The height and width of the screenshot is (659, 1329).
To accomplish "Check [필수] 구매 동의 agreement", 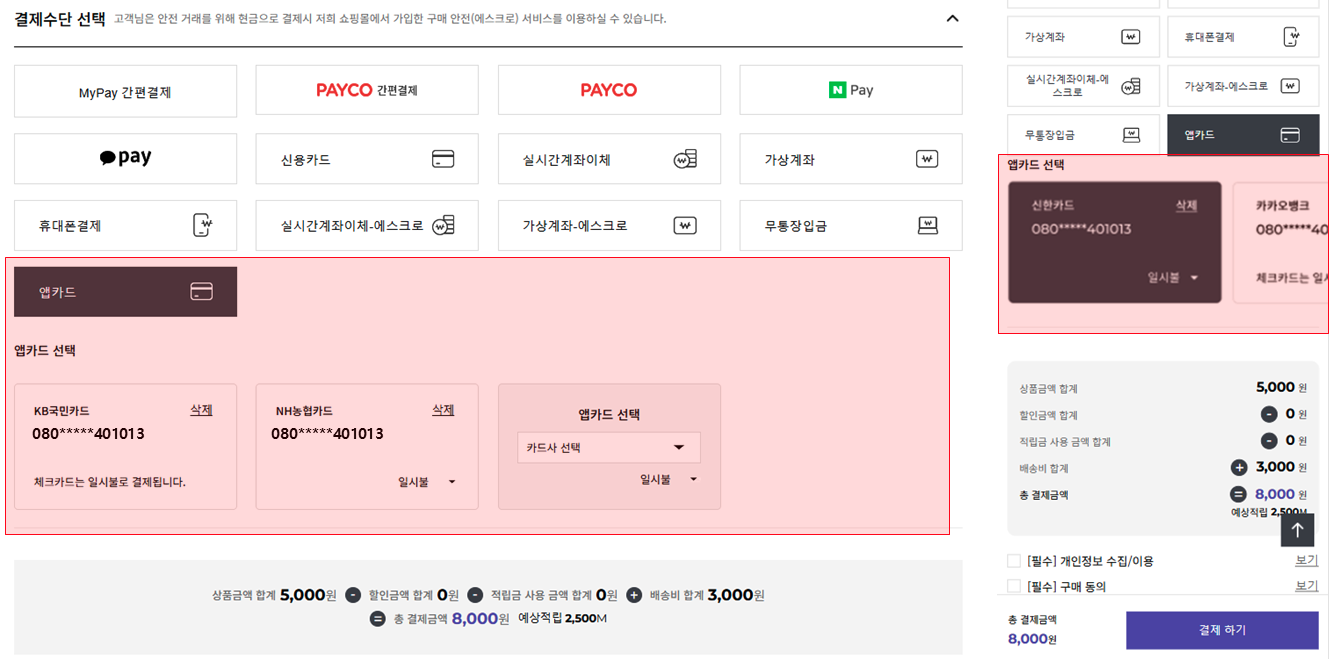I will (x=1014, y=586).
